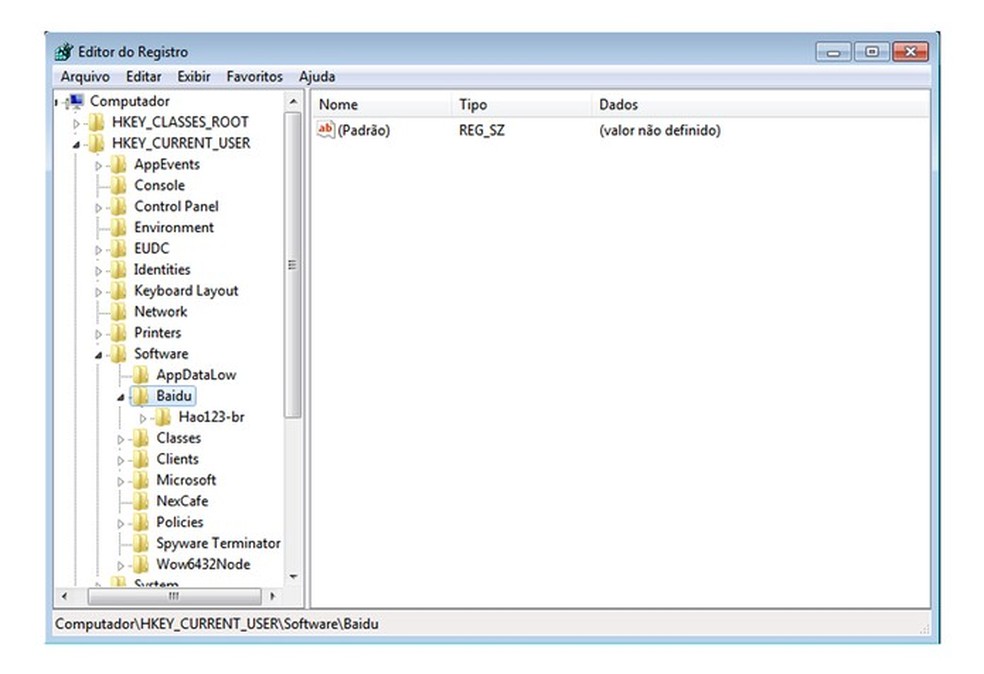Collapse the HKEY_CURRENT_USER key
Screen dimensions: 984x674
[76, 144]
